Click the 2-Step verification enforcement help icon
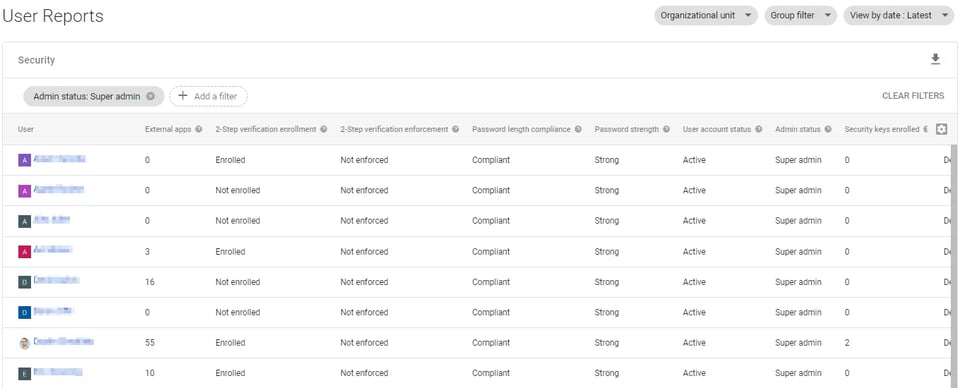The width and height of the screenshot is (960, 388). pos(455,130)
